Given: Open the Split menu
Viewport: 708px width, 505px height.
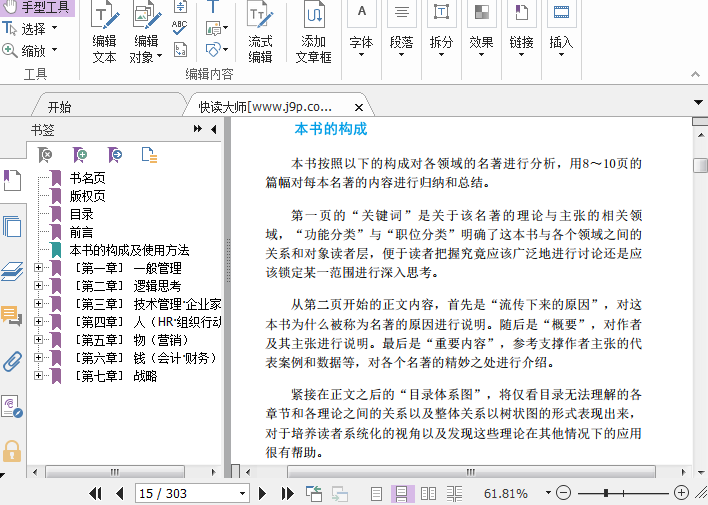Looking at the screenshot, I should (441, 30).
